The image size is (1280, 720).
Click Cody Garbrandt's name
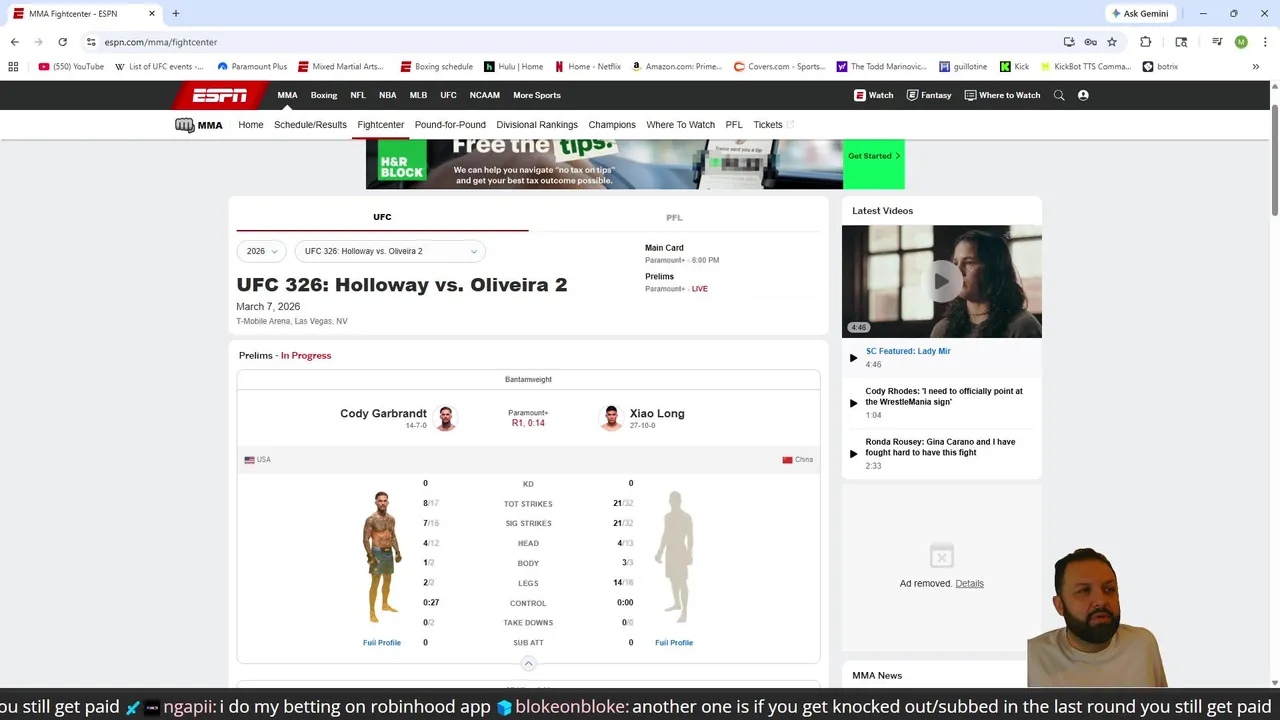383,413
